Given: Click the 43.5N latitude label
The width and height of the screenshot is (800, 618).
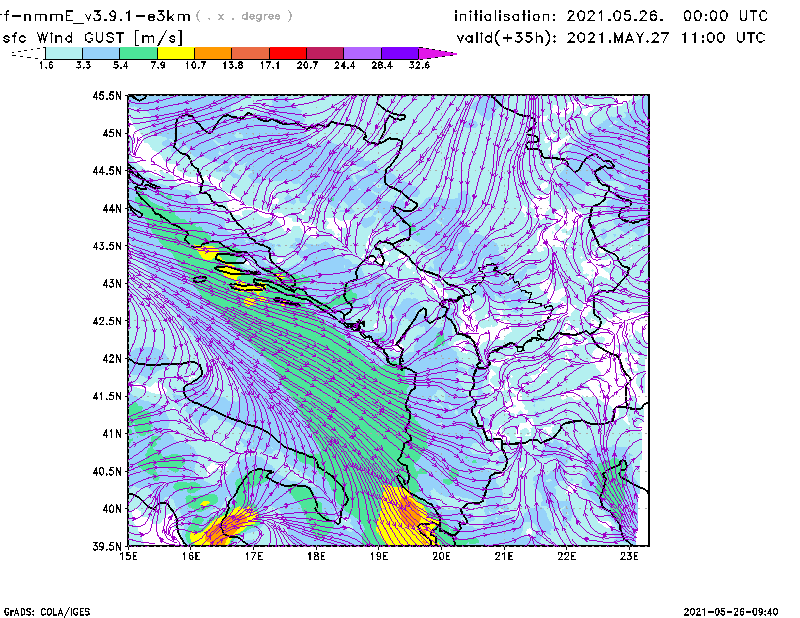Looking at the screenshot, I should pyautogui.click(x=107, y=246).
